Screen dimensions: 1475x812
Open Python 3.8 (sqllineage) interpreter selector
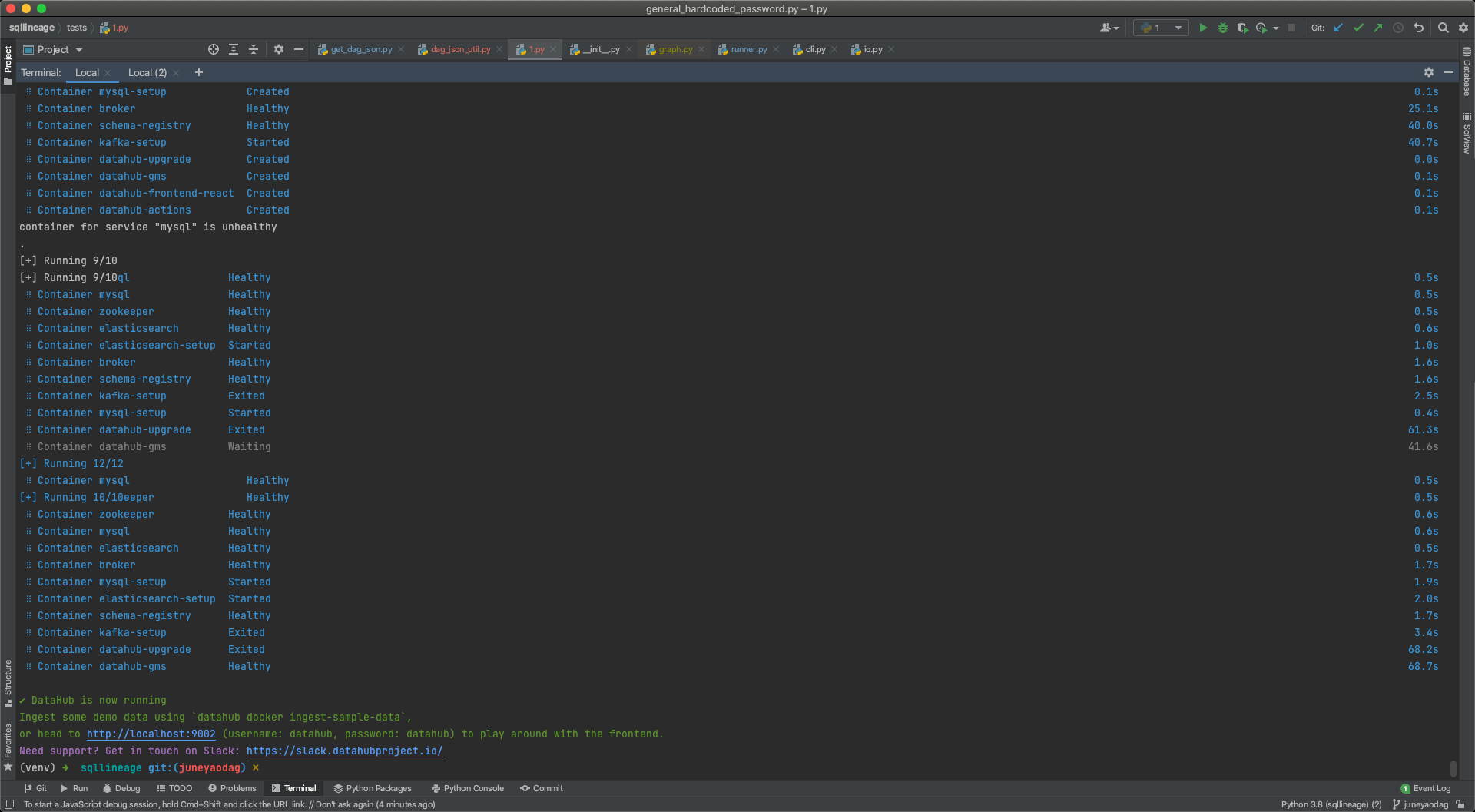point(1331,804)
